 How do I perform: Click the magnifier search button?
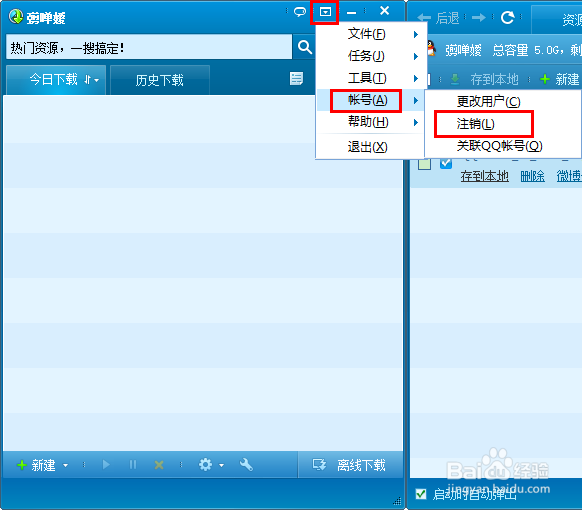305,47
